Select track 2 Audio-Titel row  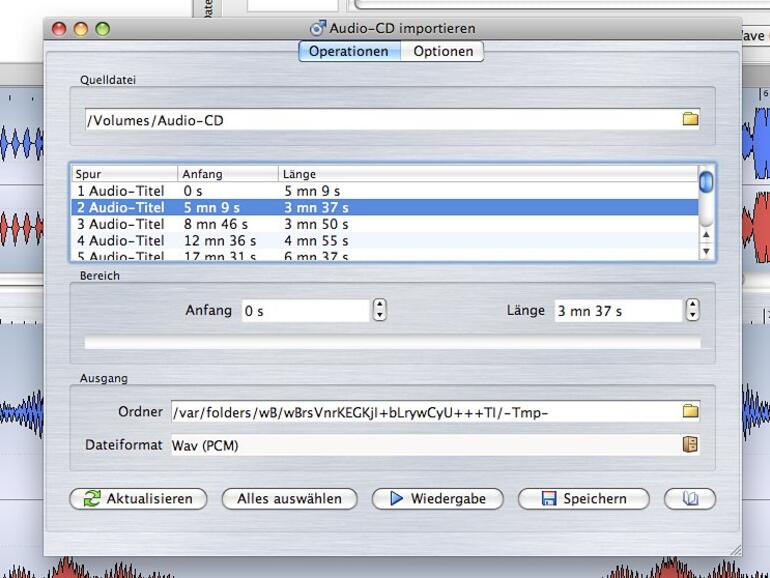[385, 207]
